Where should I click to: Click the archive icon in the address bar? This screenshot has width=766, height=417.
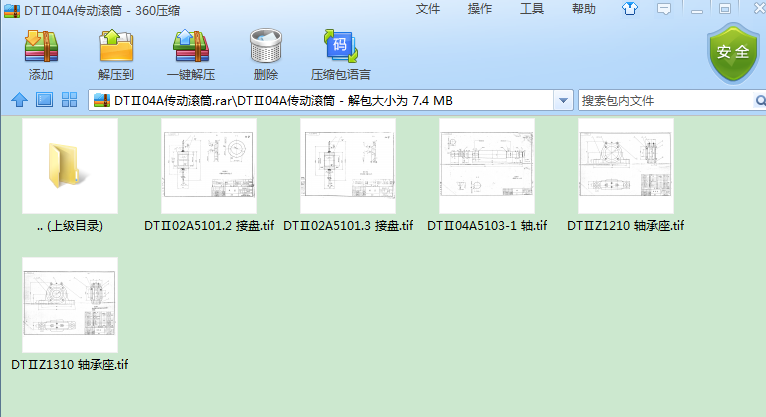tap(102, 101)
